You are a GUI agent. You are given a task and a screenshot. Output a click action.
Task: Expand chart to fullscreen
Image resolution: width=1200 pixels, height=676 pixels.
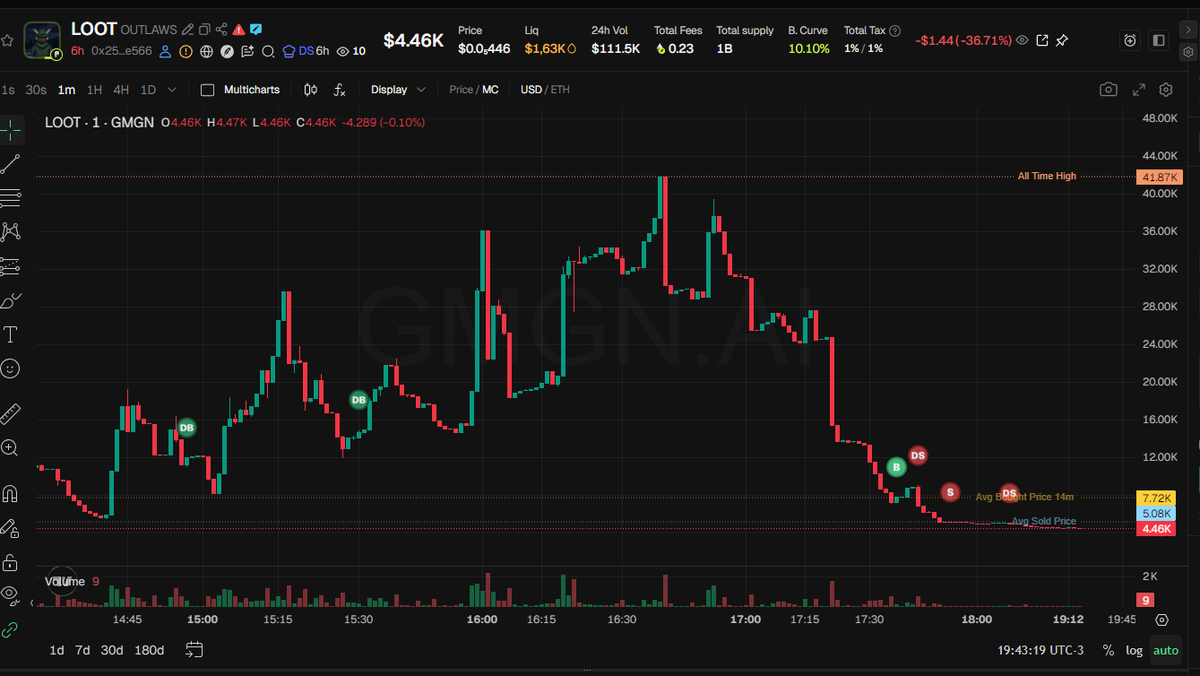click(1139, 90)
